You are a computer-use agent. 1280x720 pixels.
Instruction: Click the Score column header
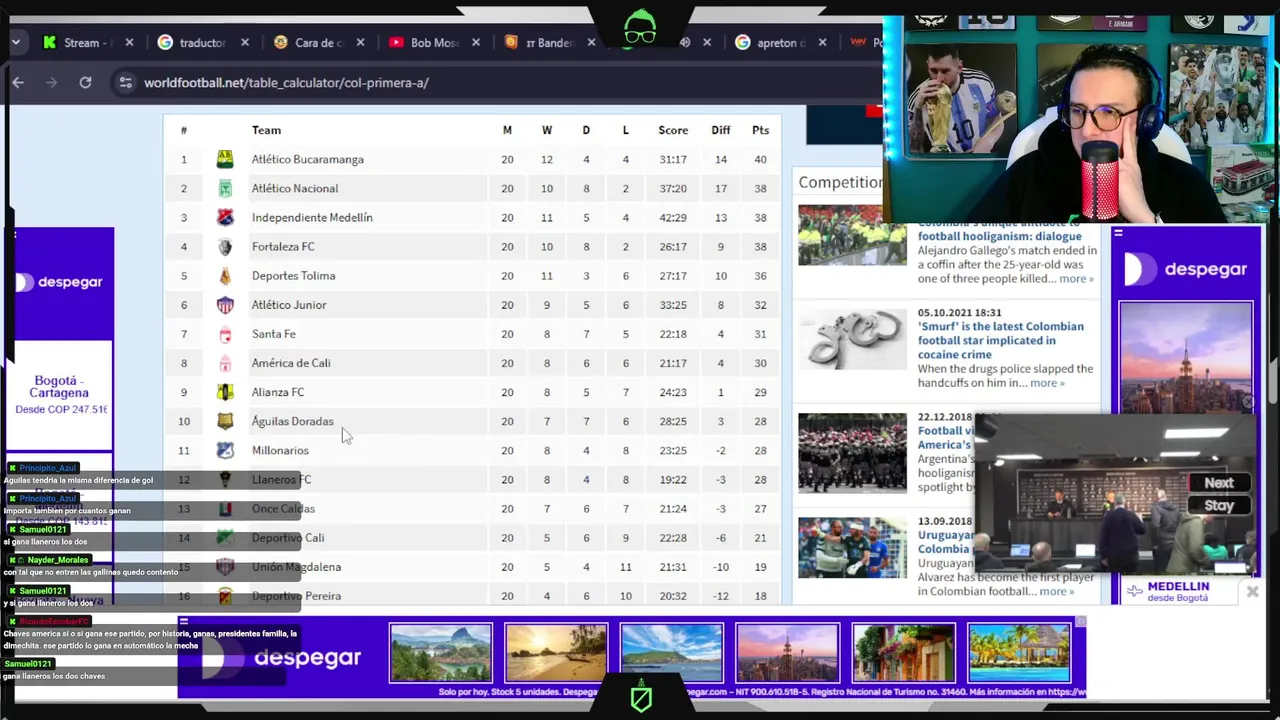click(x=673, y=130)
